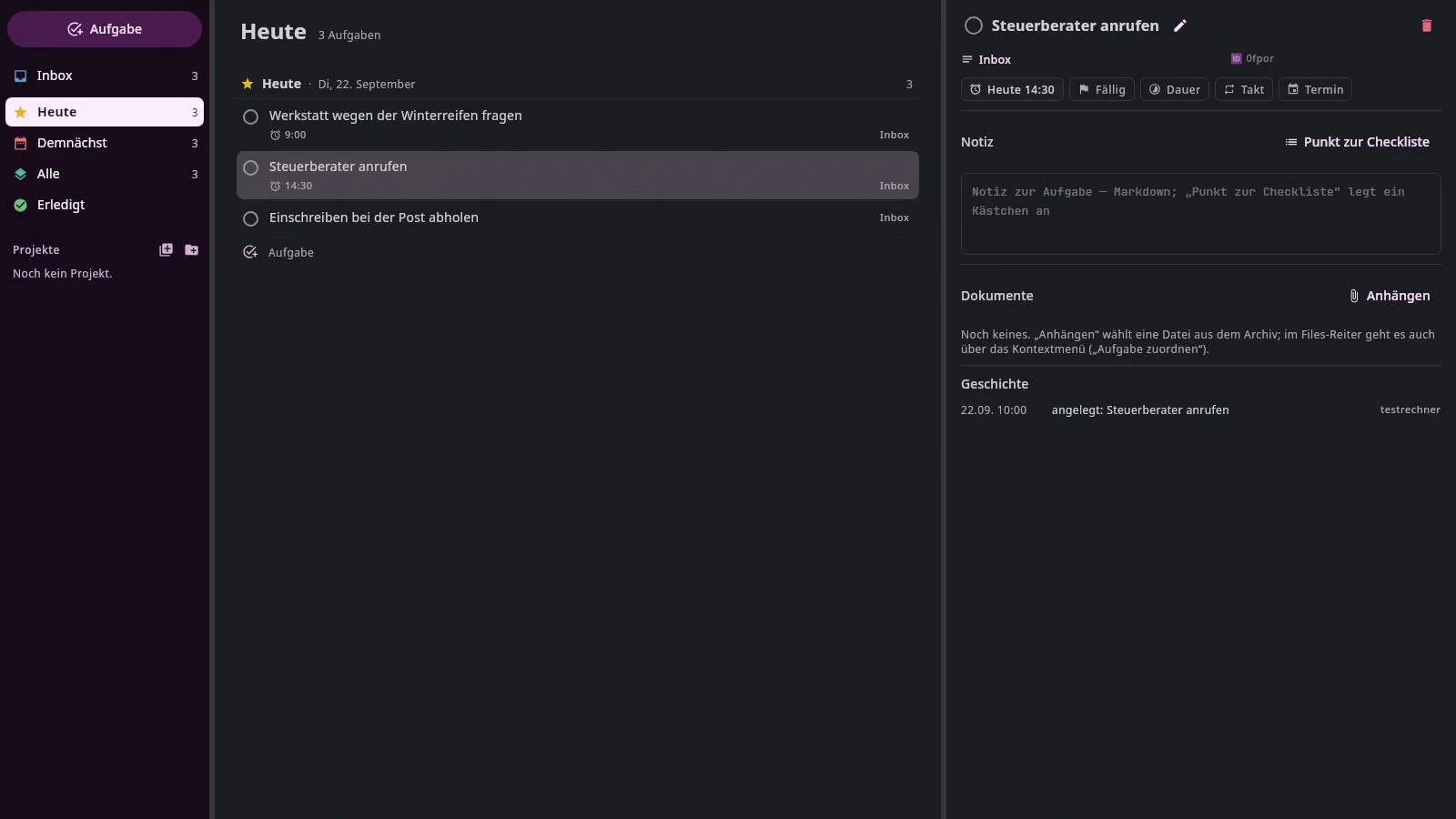Select Heute in the sidebar
This screenshot has height=819, width=1456.
(105, 112)
